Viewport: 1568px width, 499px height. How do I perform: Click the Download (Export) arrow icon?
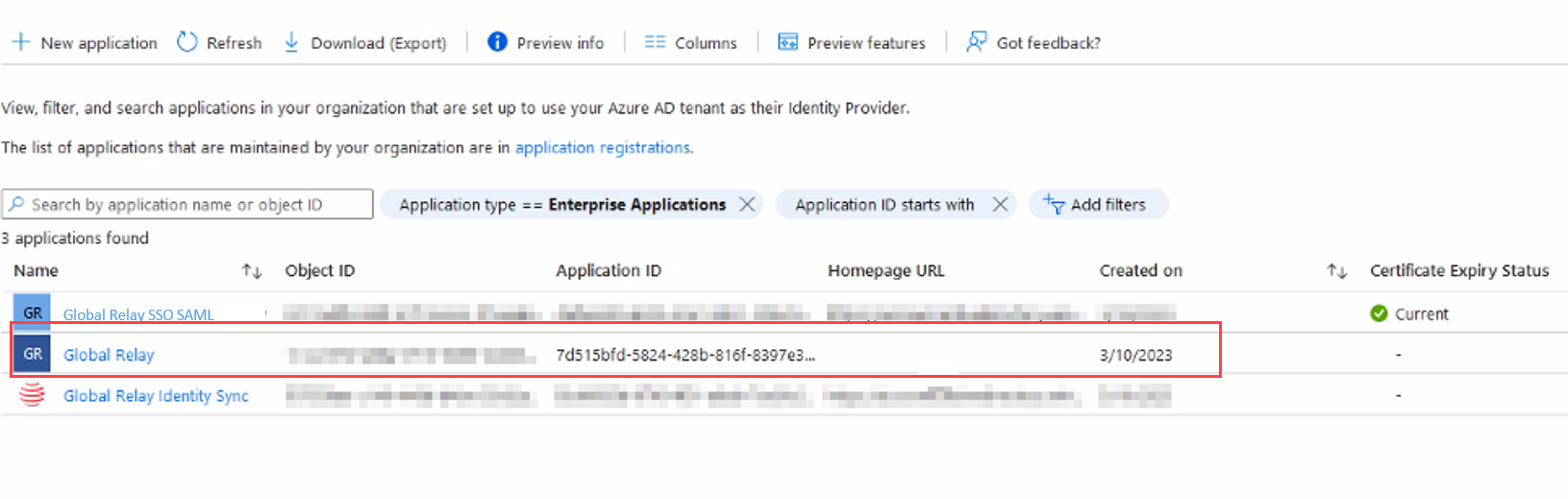291,42
